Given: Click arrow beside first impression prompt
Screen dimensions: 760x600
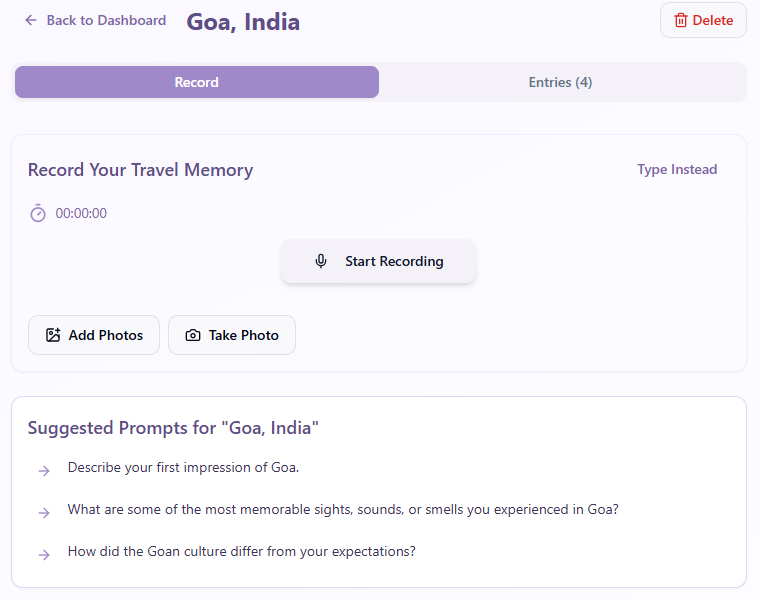Looking at the screenshot, I should pyautogui.click(x=44, y=471).
